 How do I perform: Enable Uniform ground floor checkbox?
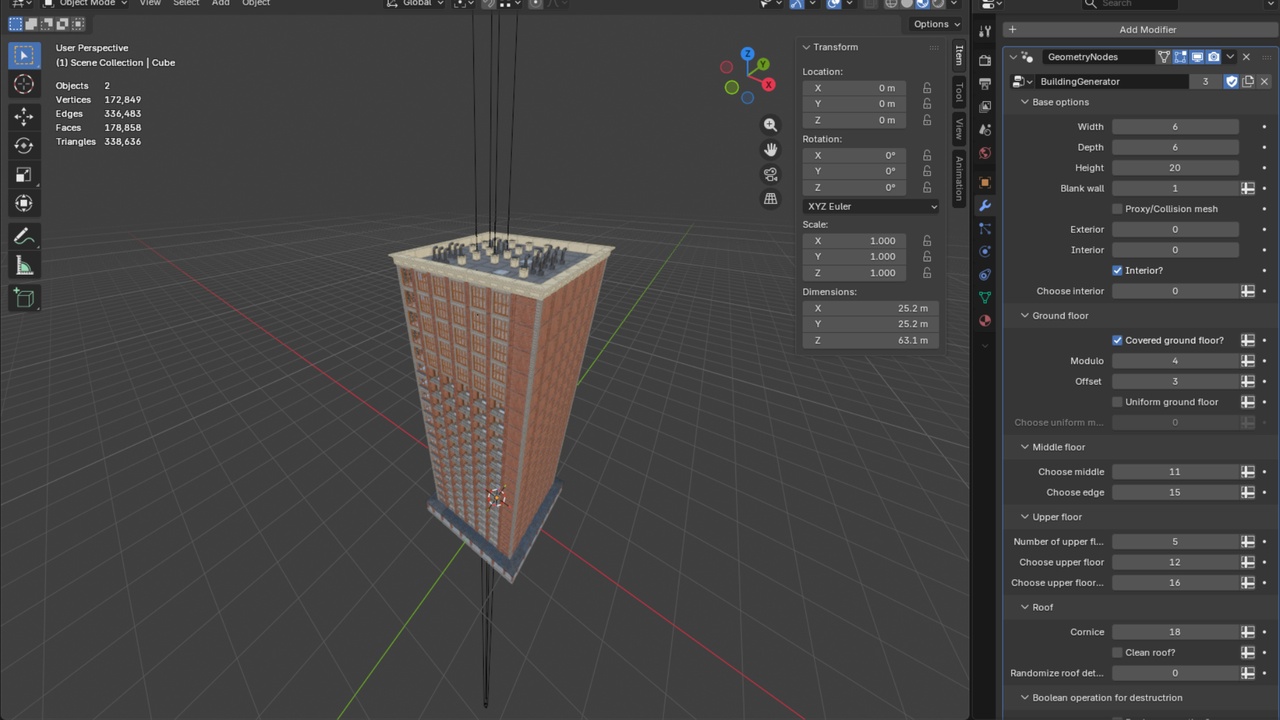[x=1117, y=402]
